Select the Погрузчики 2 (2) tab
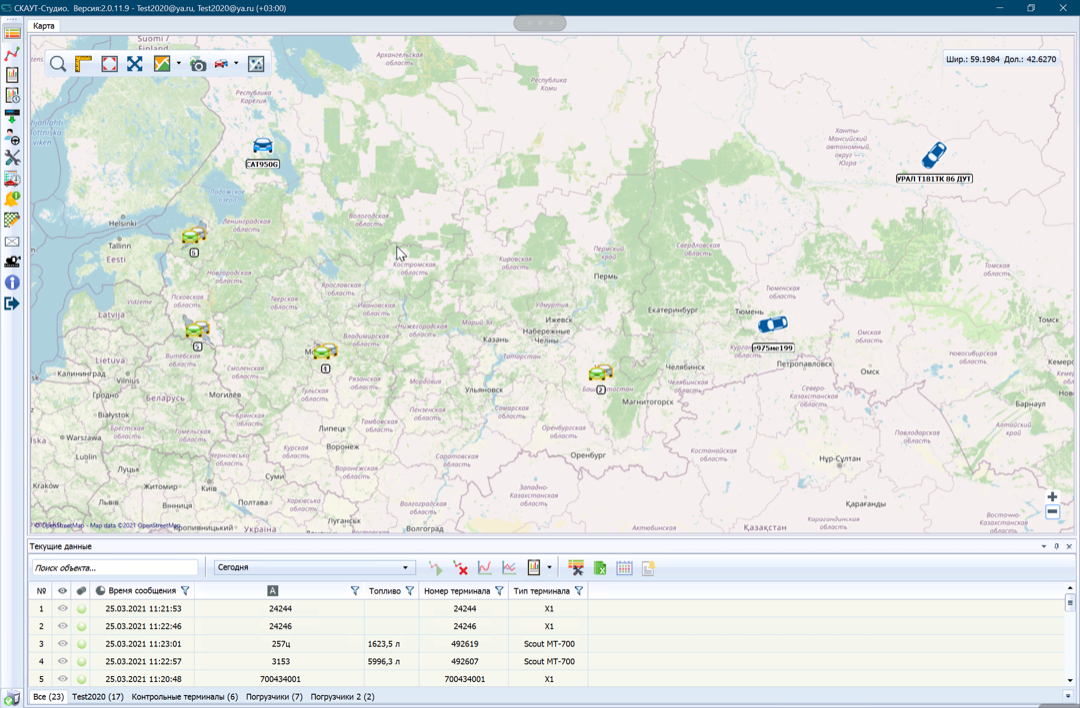Screen dimensions: 1080x708 point(342,697)
